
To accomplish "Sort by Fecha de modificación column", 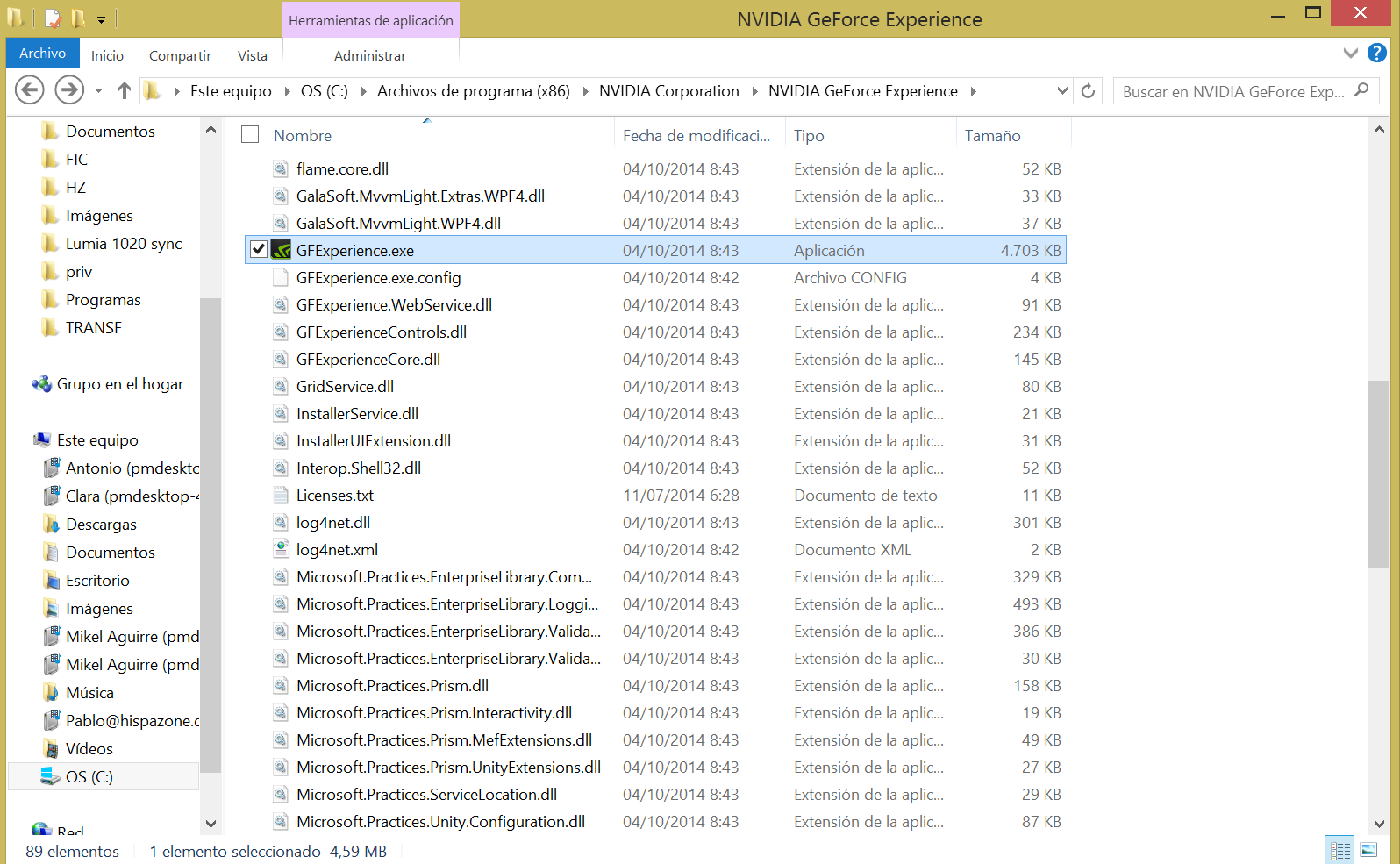I will point(696,136).
